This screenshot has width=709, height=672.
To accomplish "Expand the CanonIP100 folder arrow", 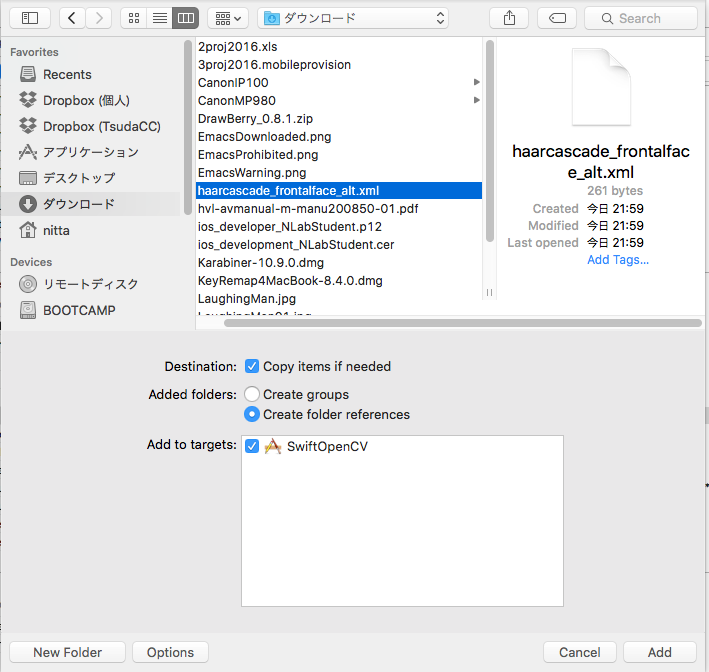I will coord(476,83).
